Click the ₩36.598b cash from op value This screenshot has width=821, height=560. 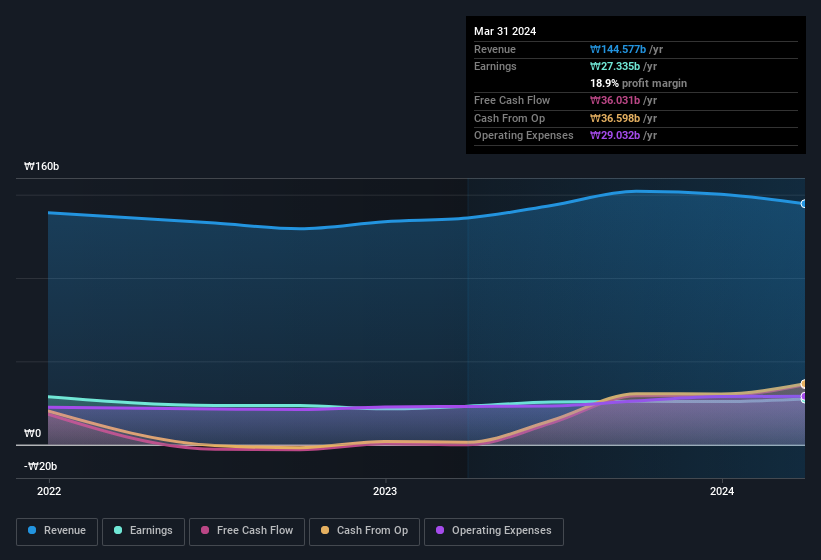coord(615,118)
